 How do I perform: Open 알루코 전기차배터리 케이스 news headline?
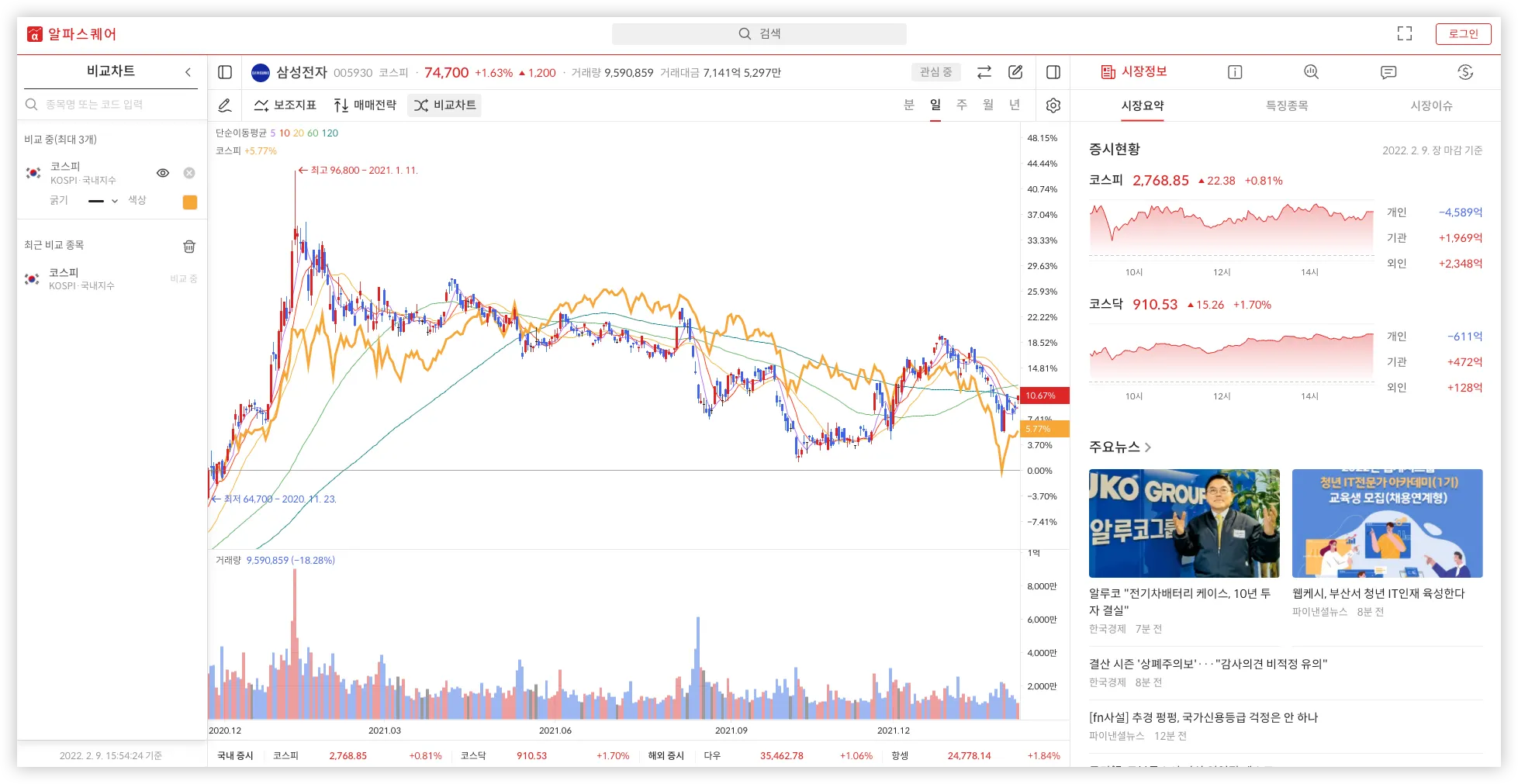[1180, 602]
